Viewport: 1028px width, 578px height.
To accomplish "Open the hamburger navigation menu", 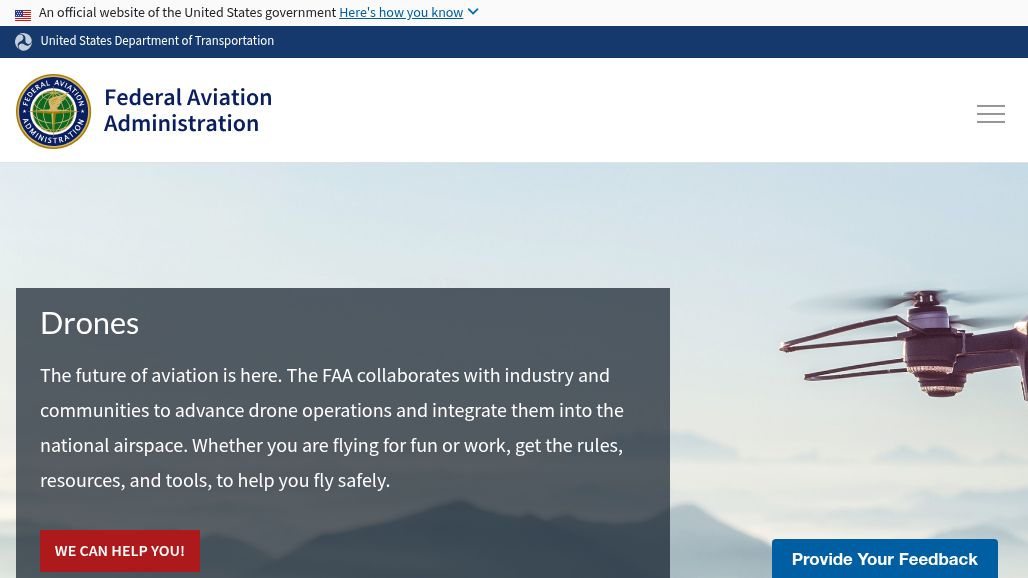I will coord(990,114).
